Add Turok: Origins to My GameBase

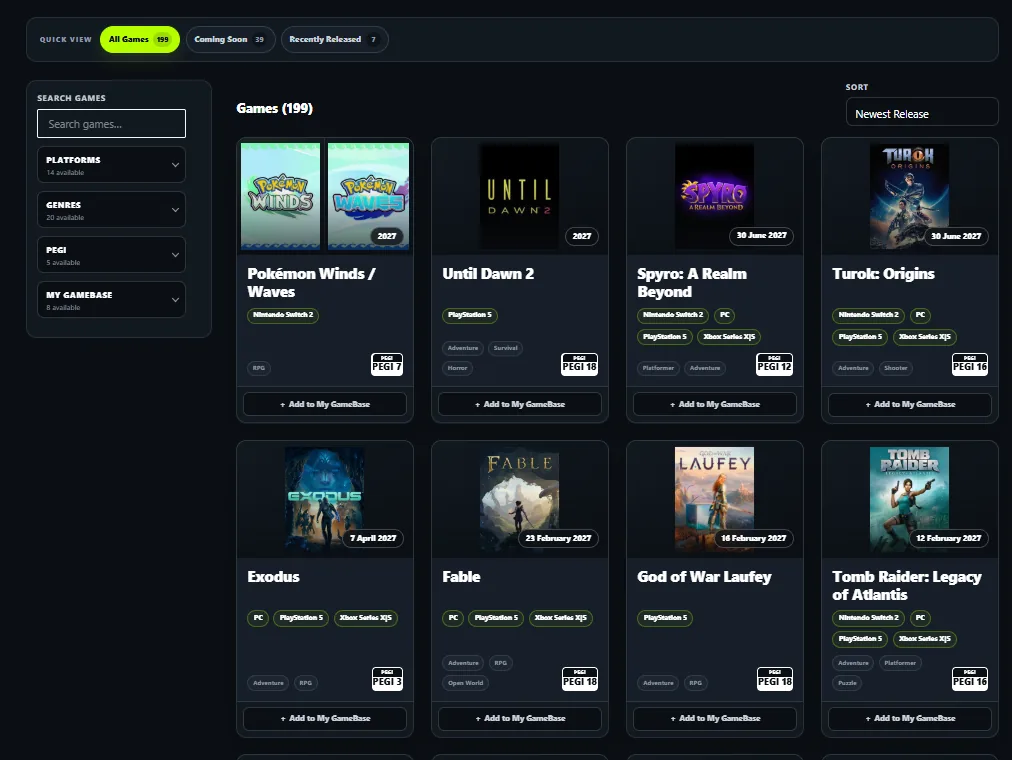909,404
